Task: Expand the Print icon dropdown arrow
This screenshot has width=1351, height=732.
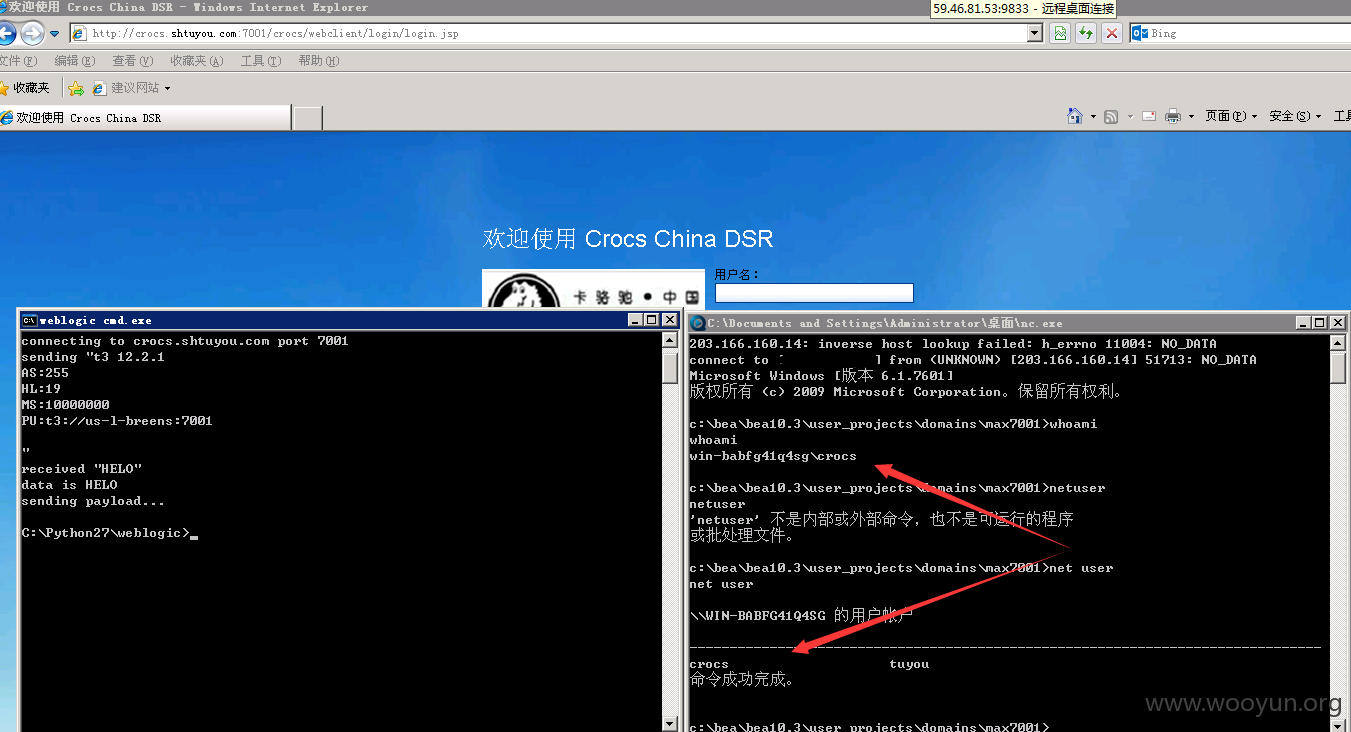Action: pos(1191,117)
